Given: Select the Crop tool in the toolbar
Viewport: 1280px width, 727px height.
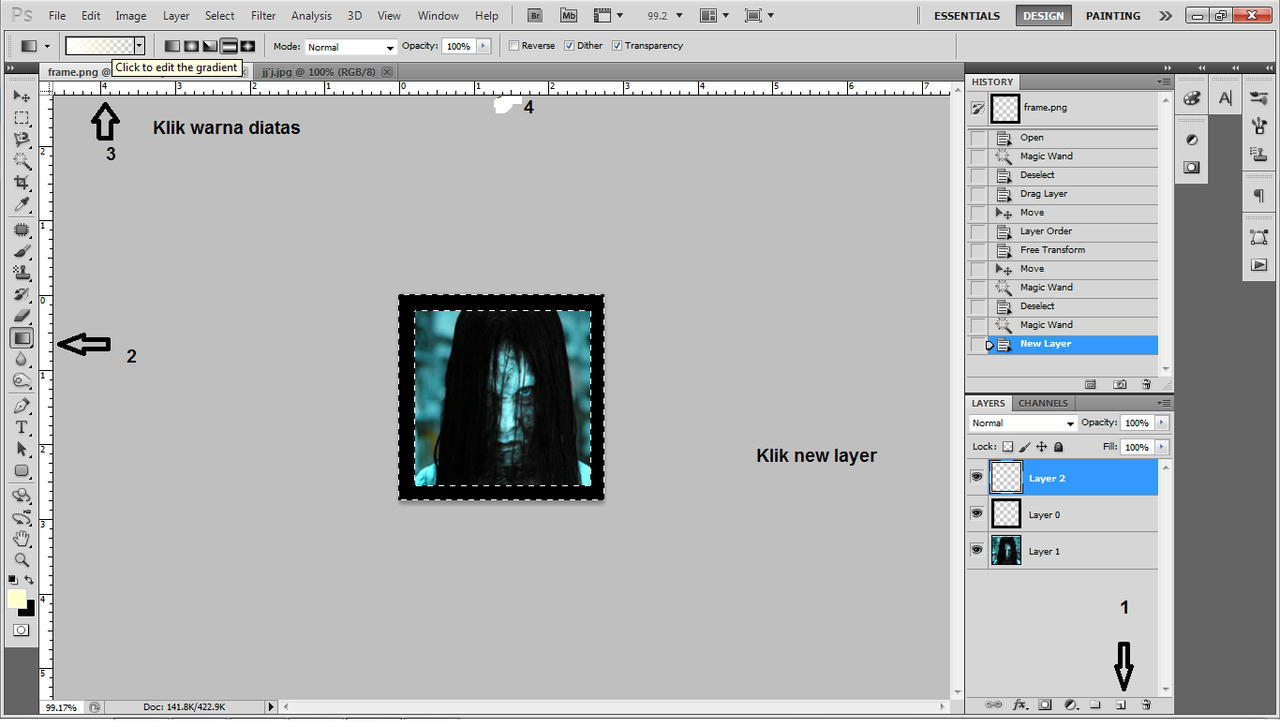Looking at the screenshot, I should pos(22,180).
